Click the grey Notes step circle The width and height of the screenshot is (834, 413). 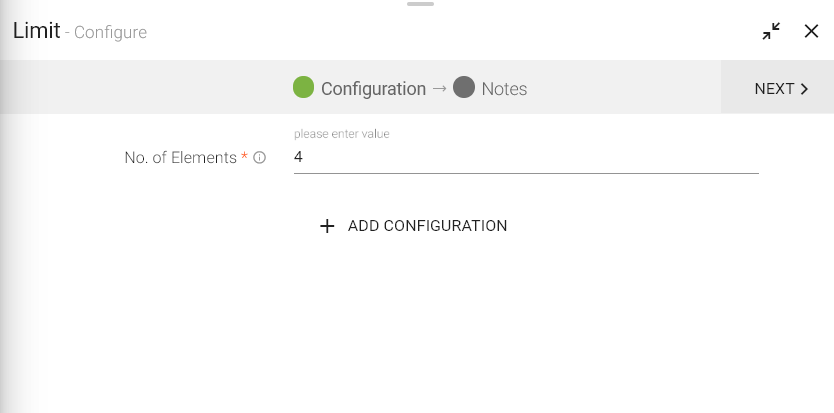(x=463, y=87)
